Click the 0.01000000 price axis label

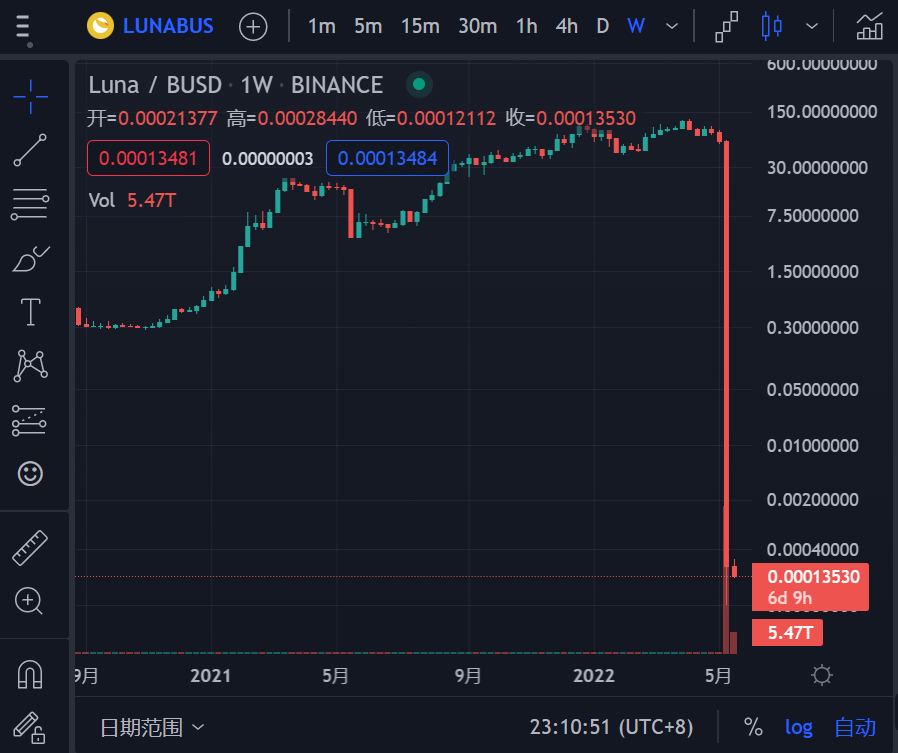pos(813,446)
